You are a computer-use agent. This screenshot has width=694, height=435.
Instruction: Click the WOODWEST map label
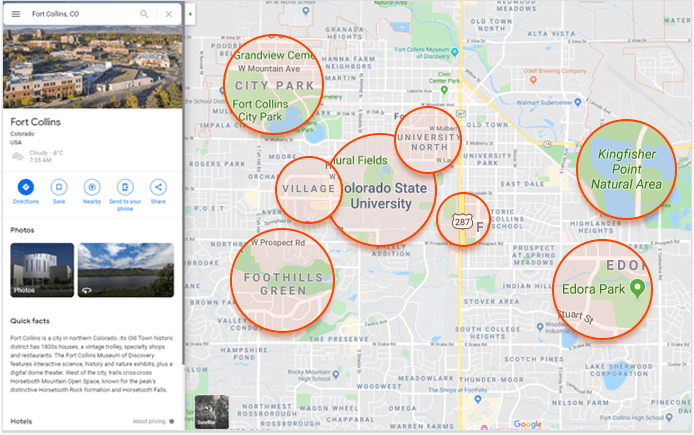coord(379,386)
